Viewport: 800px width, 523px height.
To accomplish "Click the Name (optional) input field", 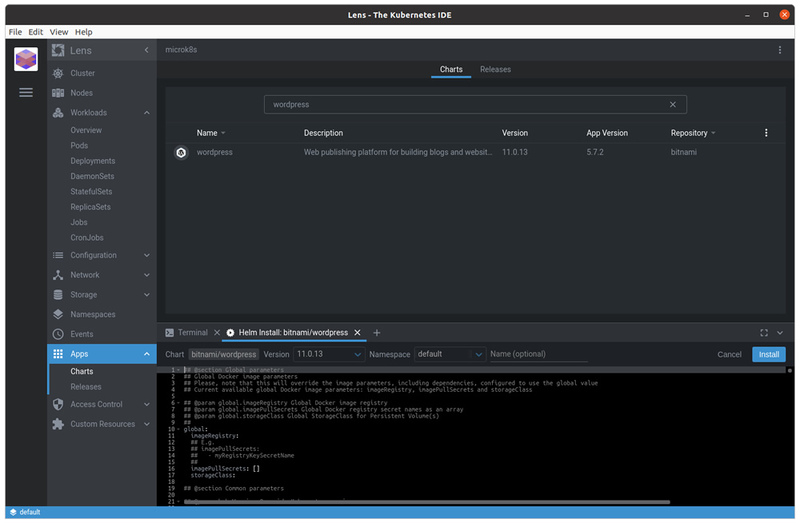I will coord(538,354).
